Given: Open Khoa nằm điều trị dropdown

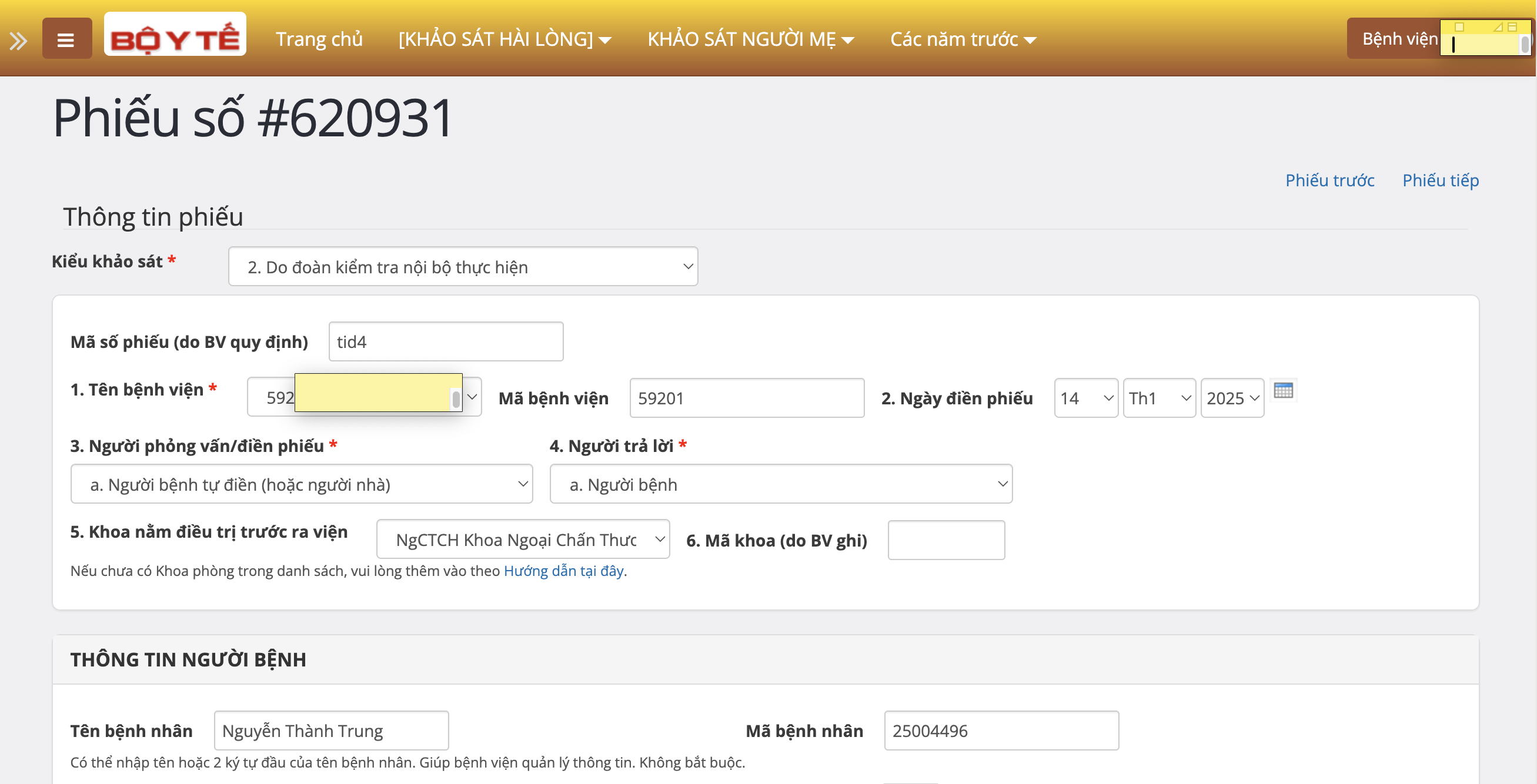Looking at the screenshot, I should 523,540.
